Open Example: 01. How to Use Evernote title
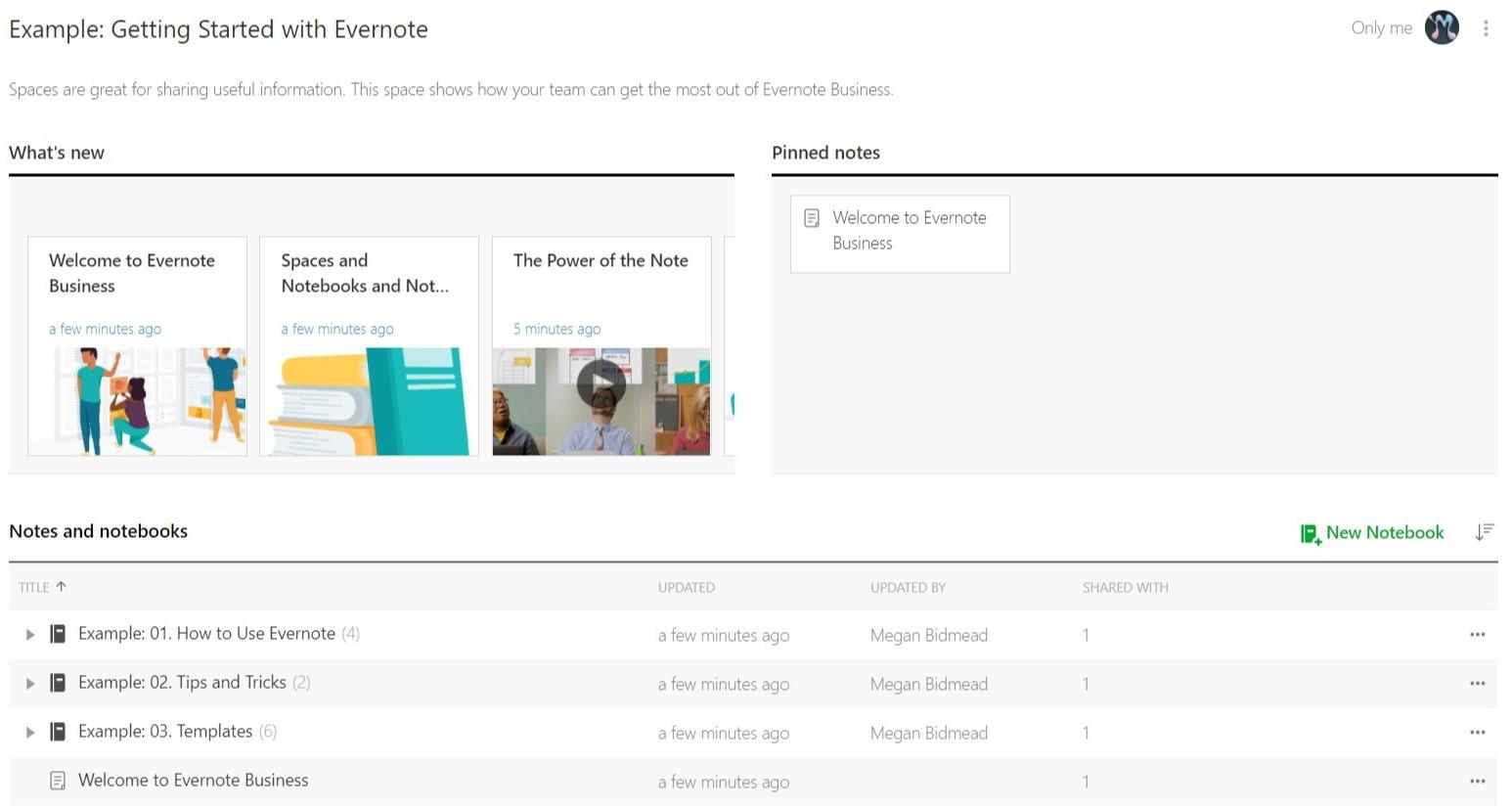 click(206, 634)
